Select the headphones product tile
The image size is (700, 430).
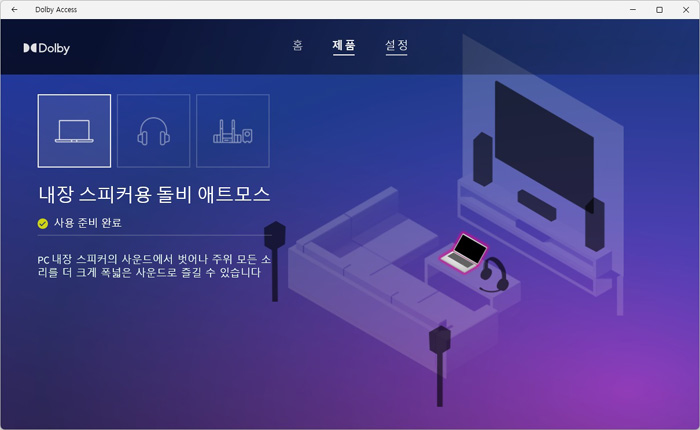(154, 131)
